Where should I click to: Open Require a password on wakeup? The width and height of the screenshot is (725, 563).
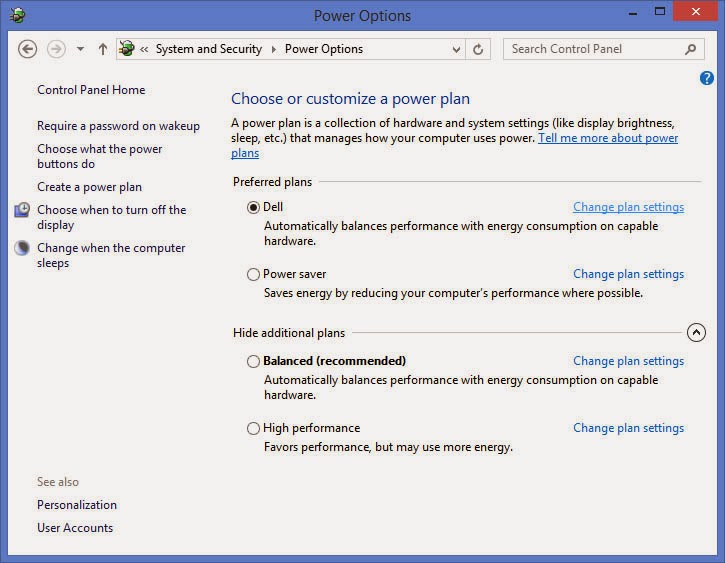pos(118,126)
